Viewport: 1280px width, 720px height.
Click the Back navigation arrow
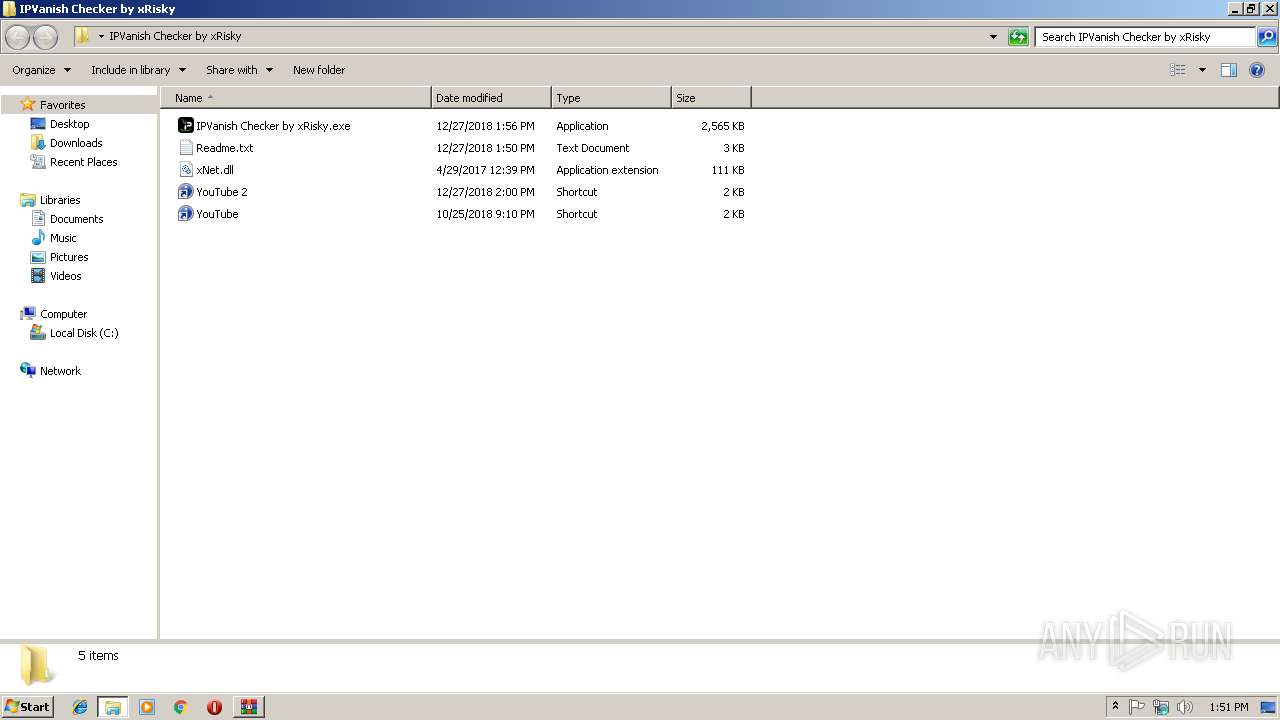click(x=18, y=37)
